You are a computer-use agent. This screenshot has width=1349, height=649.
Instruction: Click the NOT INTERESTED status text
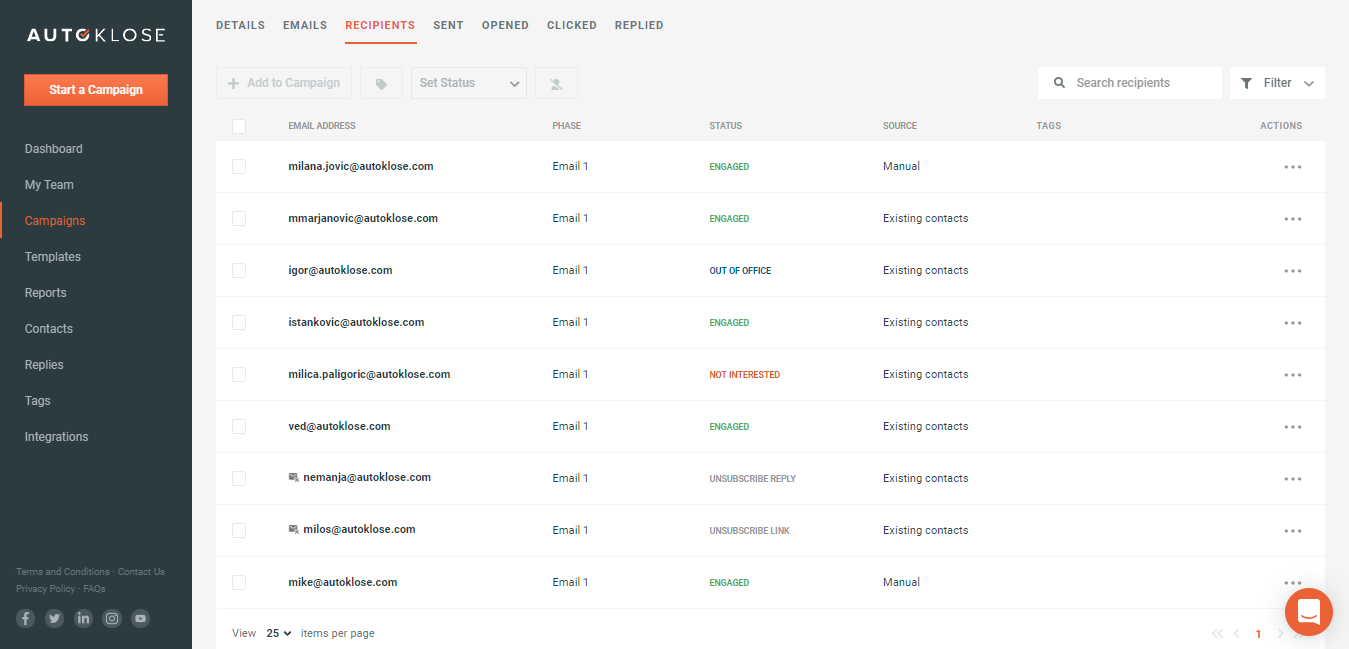[745, 375]
